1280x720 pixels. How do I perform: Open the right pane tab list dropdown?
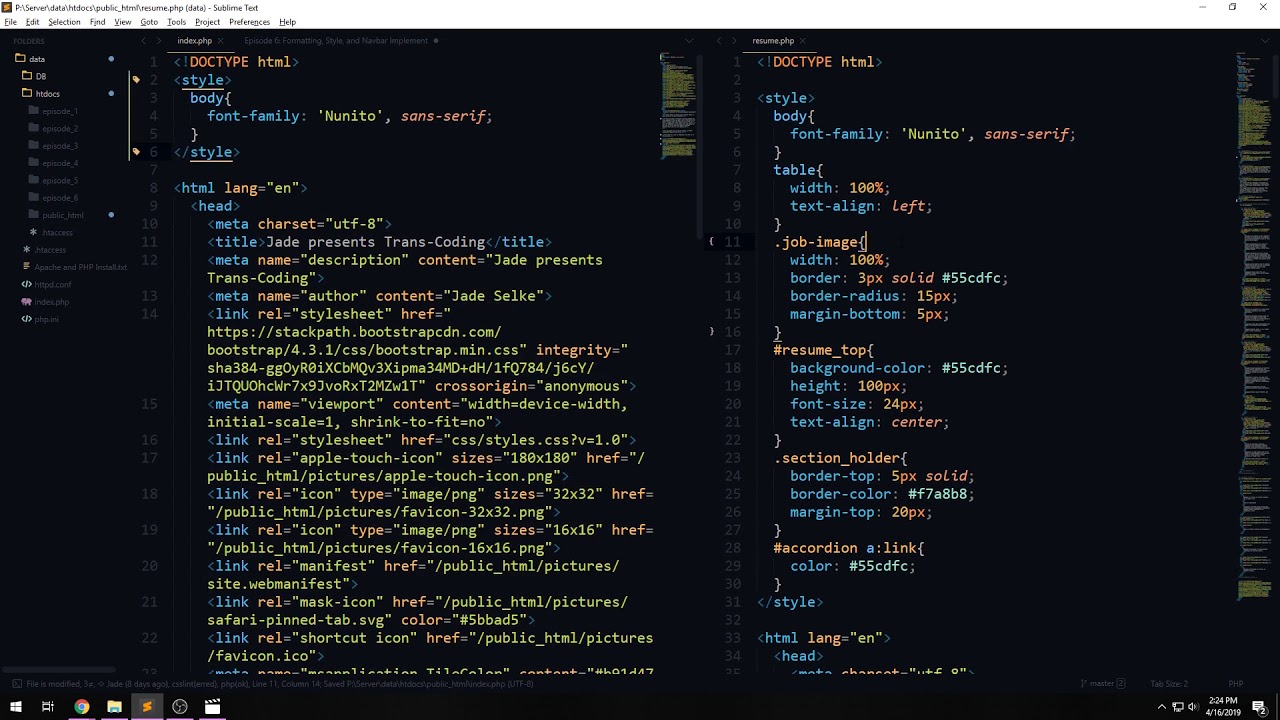1265,41
